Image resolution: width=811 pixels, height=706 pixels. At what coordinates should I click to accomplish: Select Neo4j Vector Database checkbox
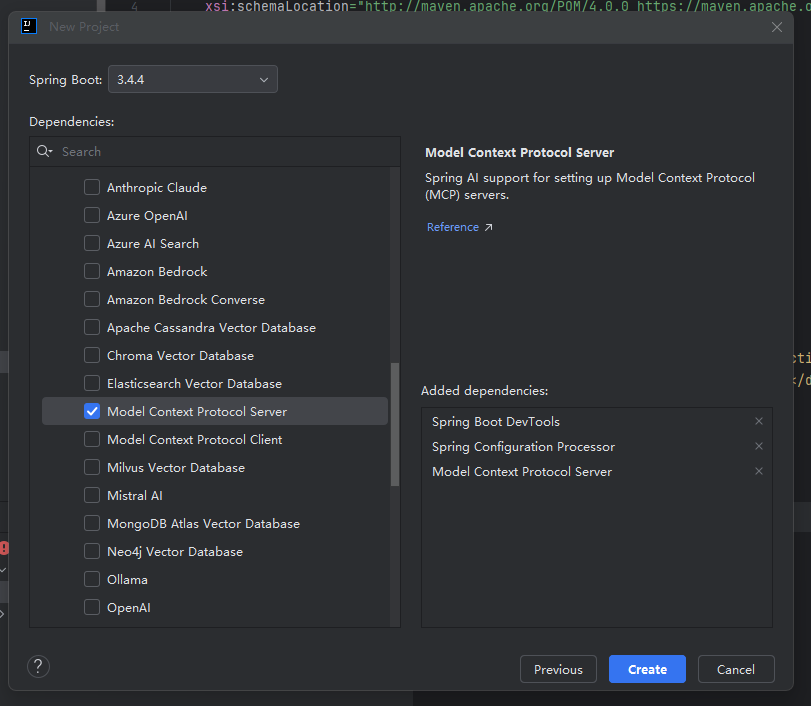(x=92, y=551)
